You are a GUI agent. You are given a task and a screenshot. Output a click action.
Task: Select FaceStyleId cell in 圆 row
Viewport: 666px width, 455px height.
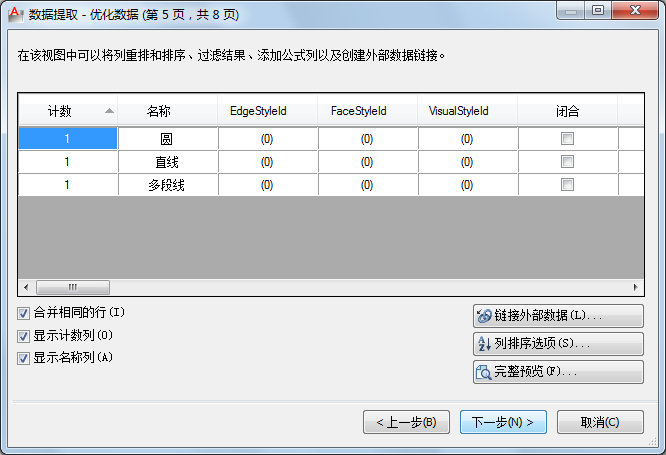tap(368, 138)
